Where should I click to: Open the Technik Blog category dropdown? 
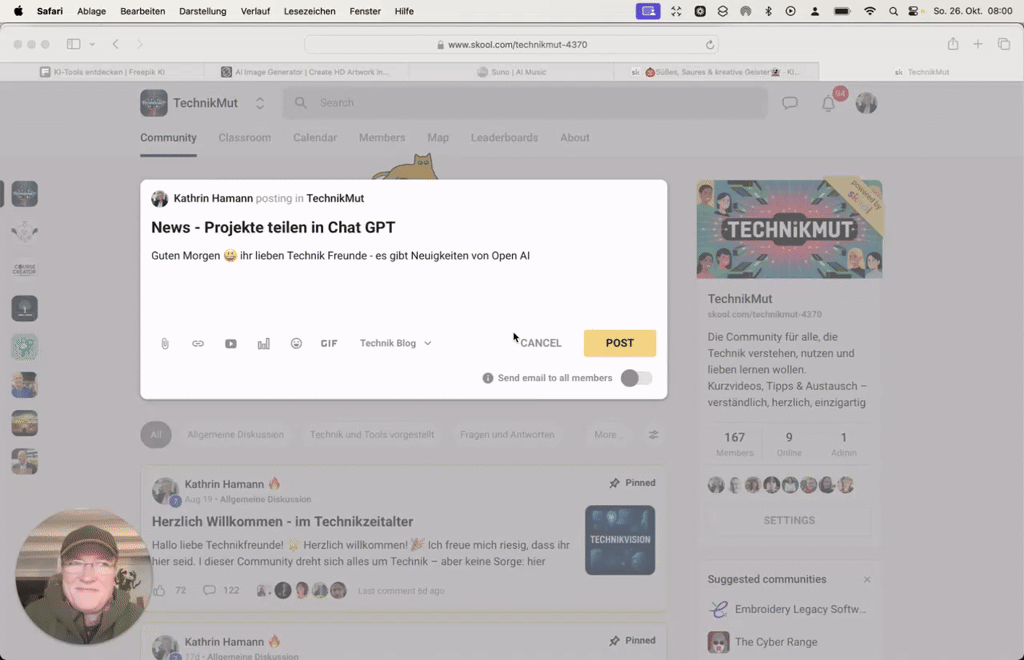[x=394, y=343]
